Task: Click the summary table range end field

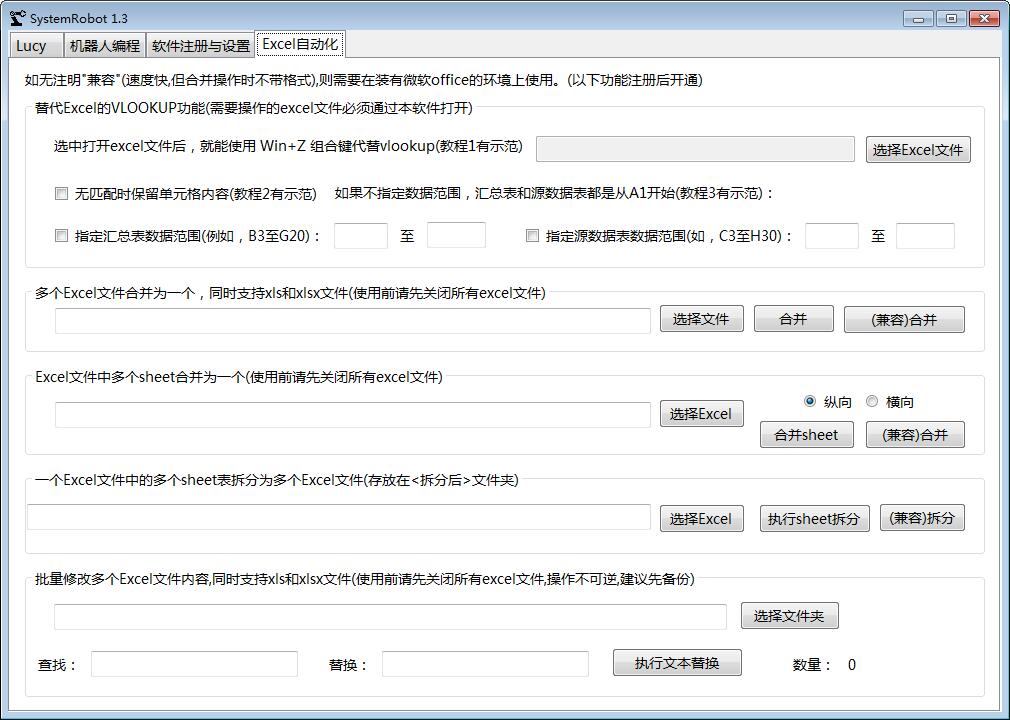Action: [x=456, y=236]
